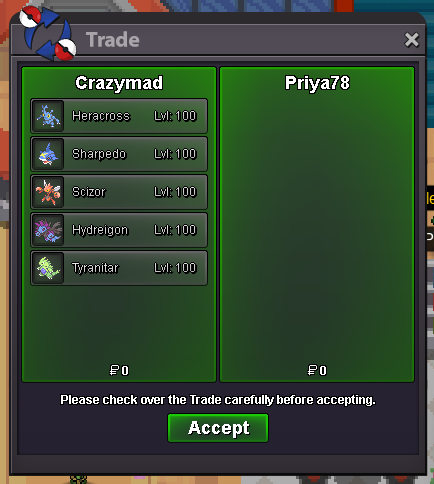Image resolution: width=434 pixels, height=484 pixels.
Task: Click the Sharpedo sprite icon
Action: click(48, 154)
